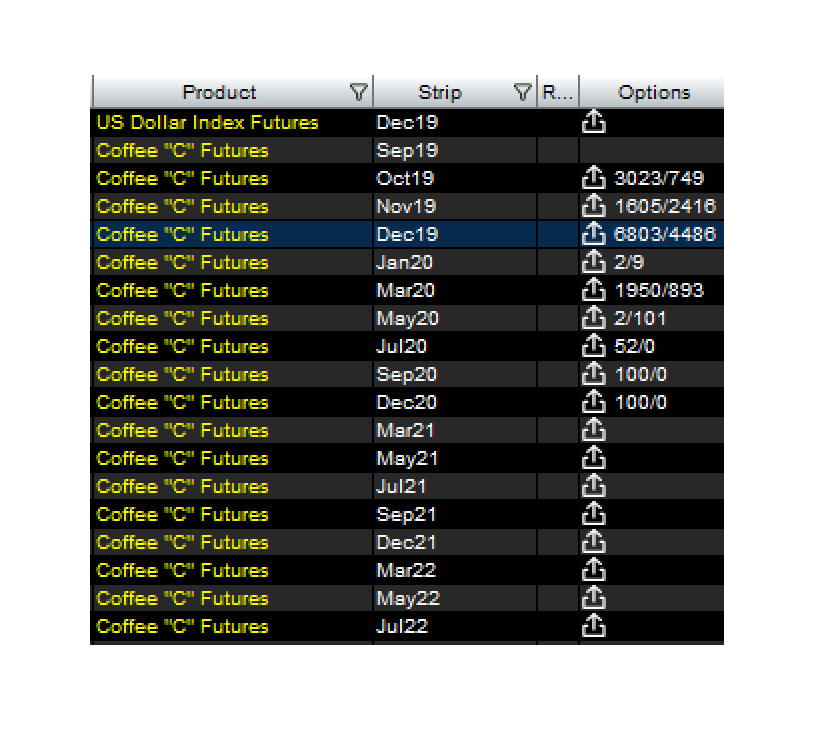Image resolution: width=818 pixels, height=730 pixels.
Task: Open options icon for Coffee Dec19
Action: point(594,234)
